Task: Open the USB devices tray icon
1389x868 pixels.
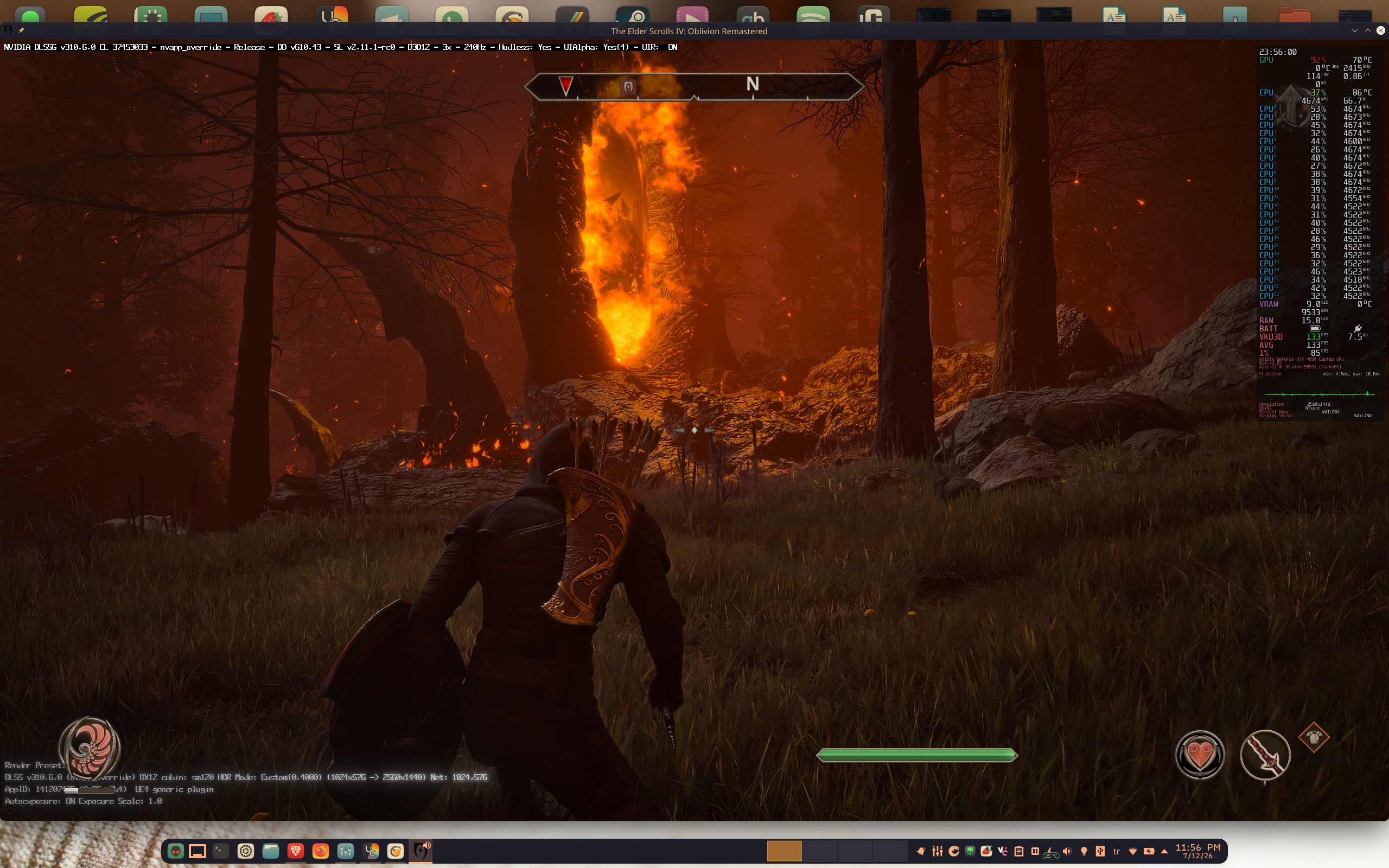Action: pos(1100,851)
